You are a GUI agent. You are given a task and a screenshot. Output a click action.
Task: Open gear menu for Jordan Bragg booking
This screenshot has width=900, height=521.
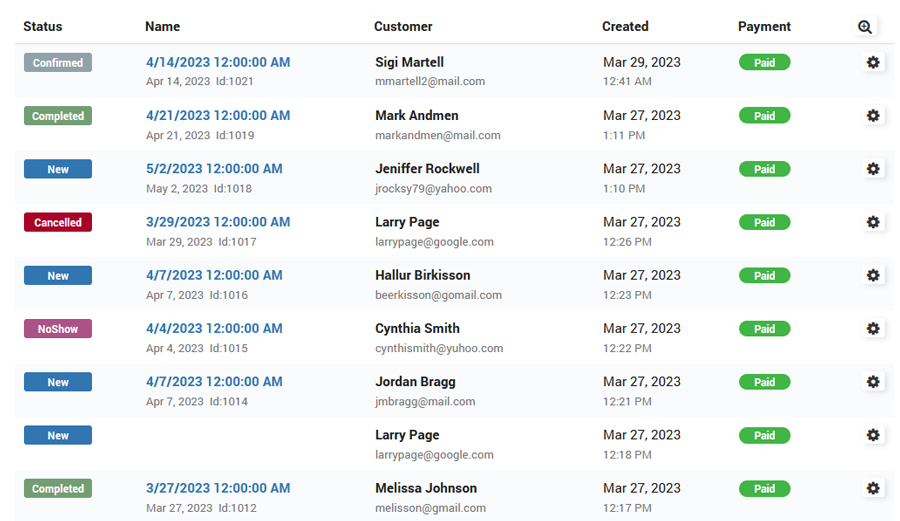click(x=873, y=381)
